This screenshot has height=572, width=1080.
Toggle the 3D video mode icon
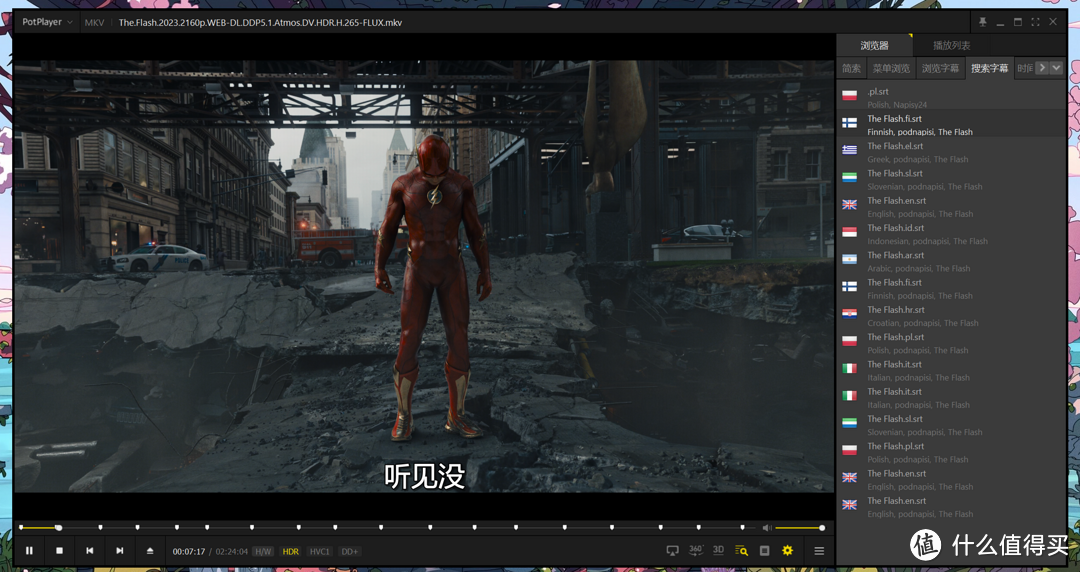pyautogui.click(x=718, y=550)
